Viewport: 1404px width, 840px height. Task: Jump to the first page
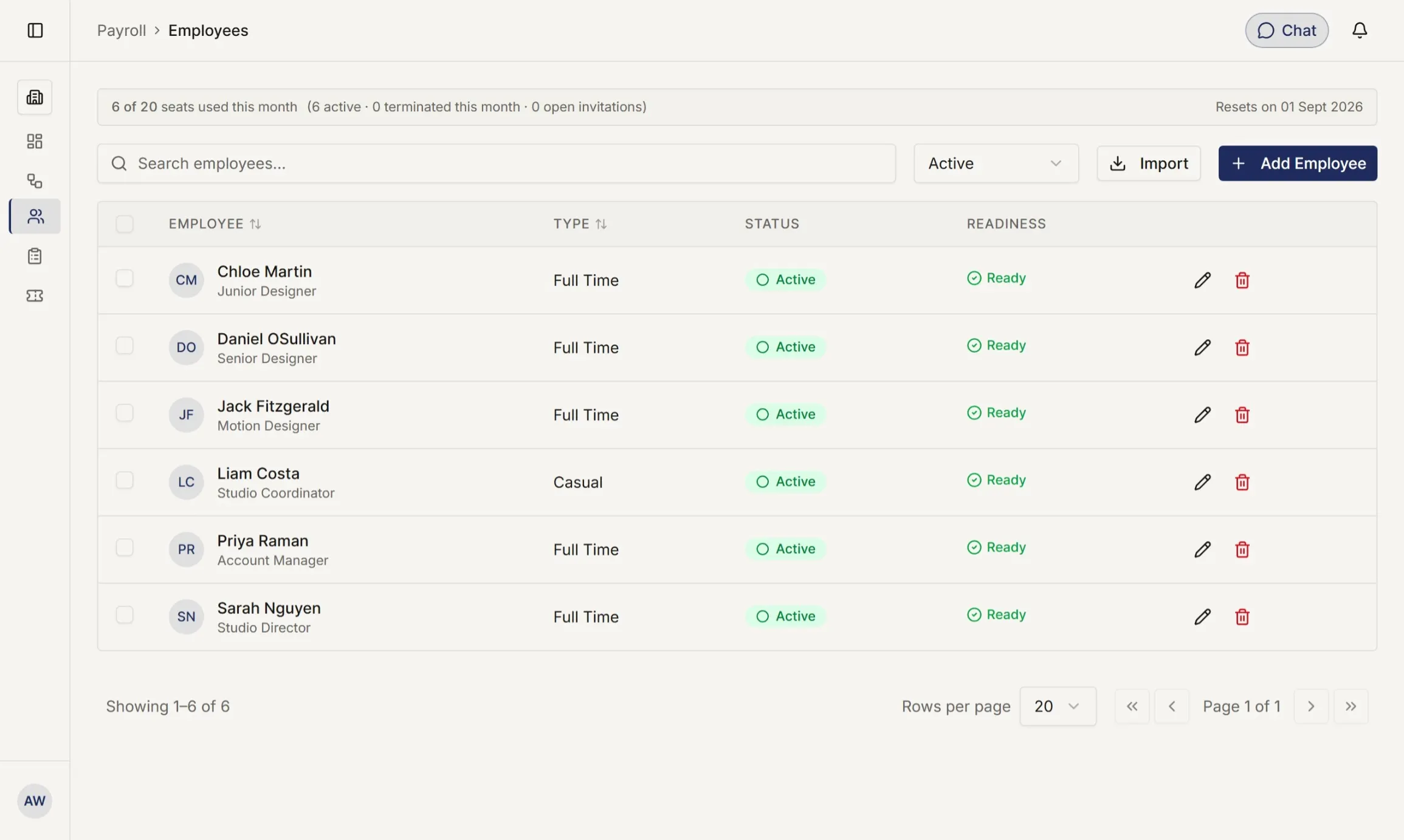coord(1132,706)
